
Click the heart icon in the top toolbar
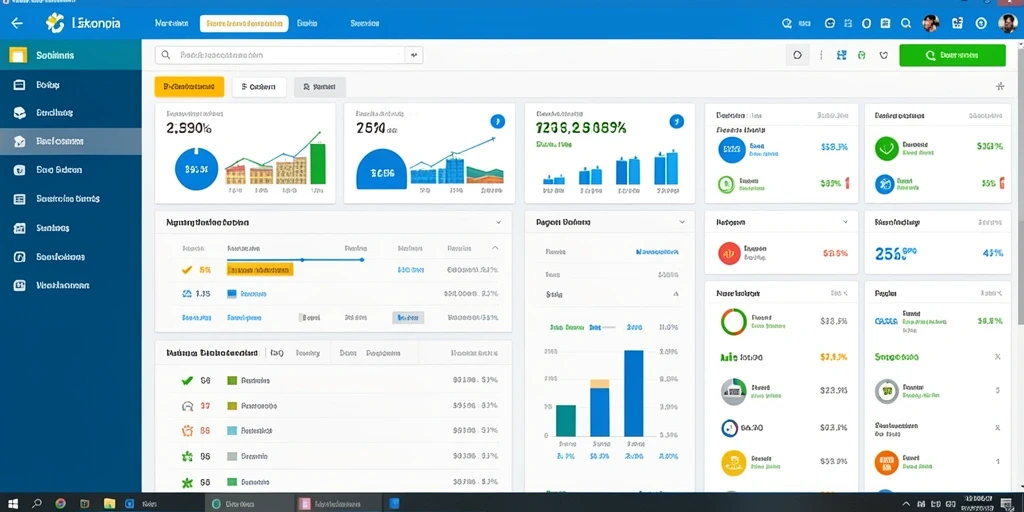(884, 56)
